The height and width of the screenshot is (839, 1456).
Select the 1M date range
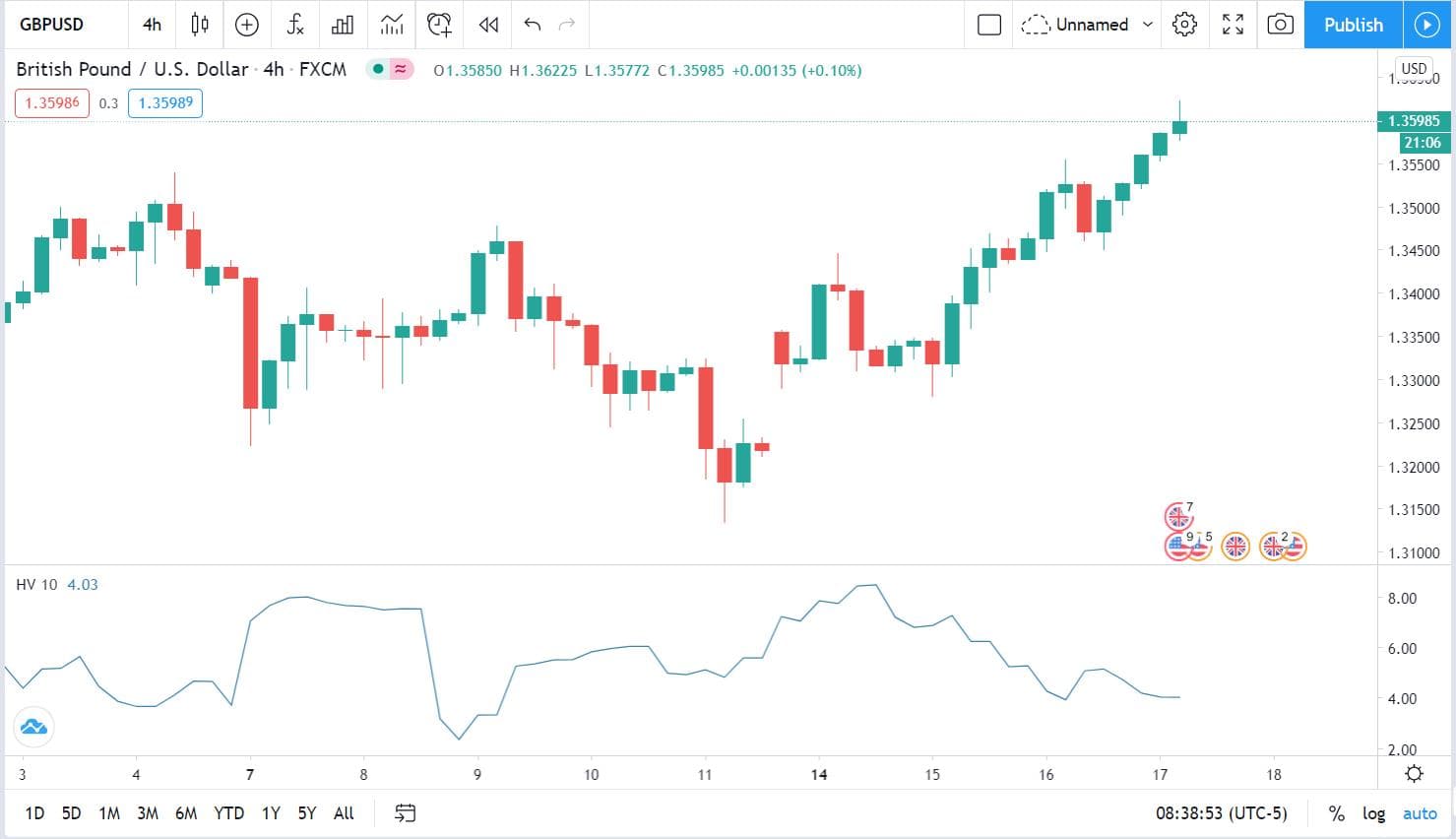109,813
